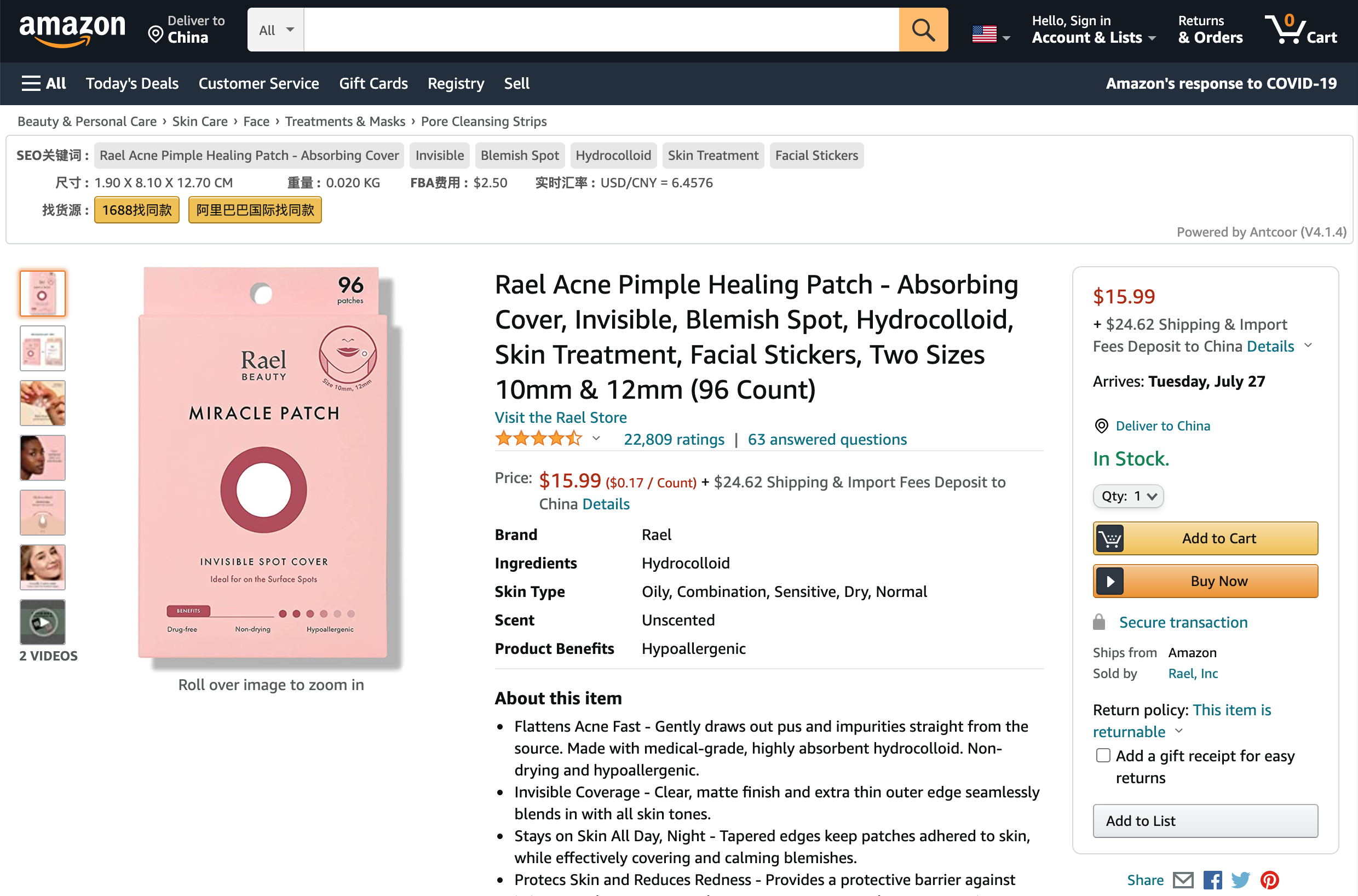
Task: Share via Pinterest icon
Action: coord(1269,880)
